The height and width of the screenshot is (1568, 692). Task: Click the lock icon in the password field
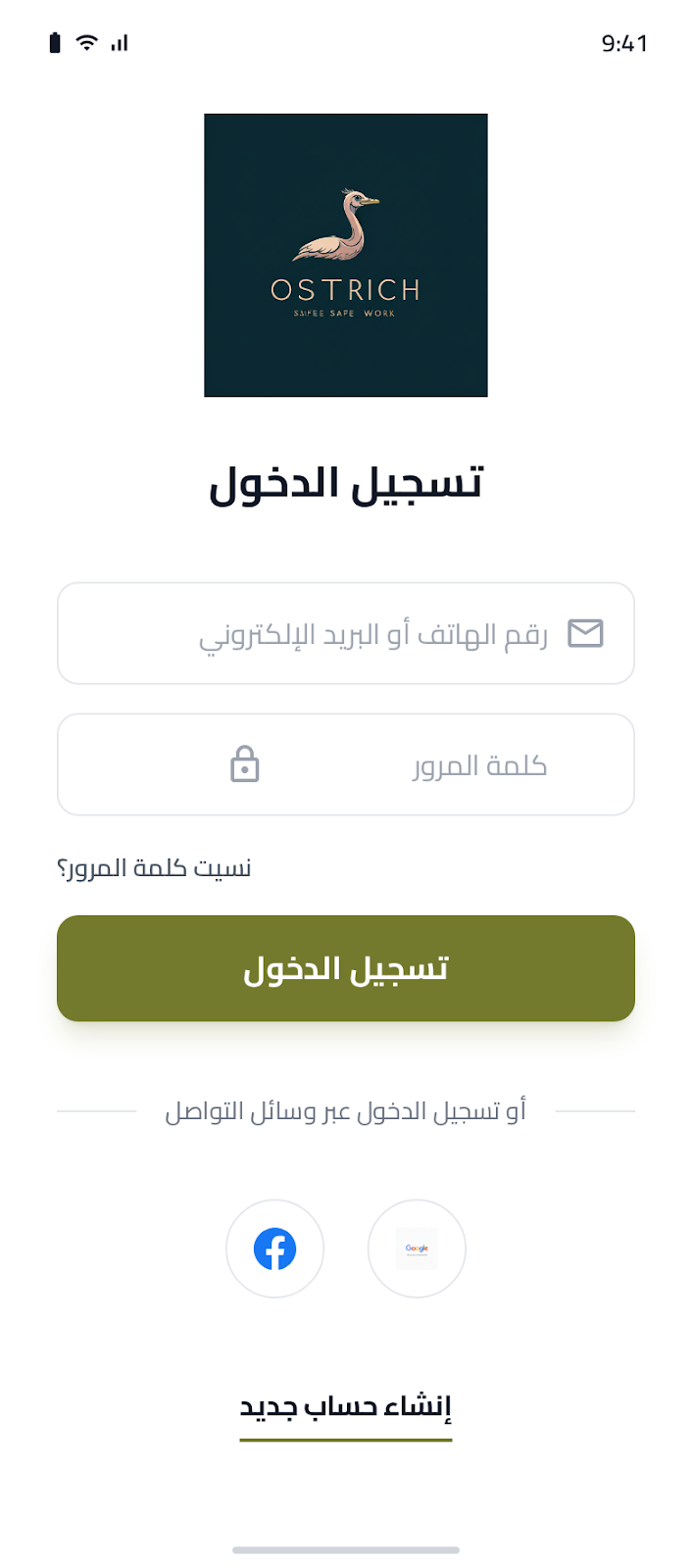[244, 764]
